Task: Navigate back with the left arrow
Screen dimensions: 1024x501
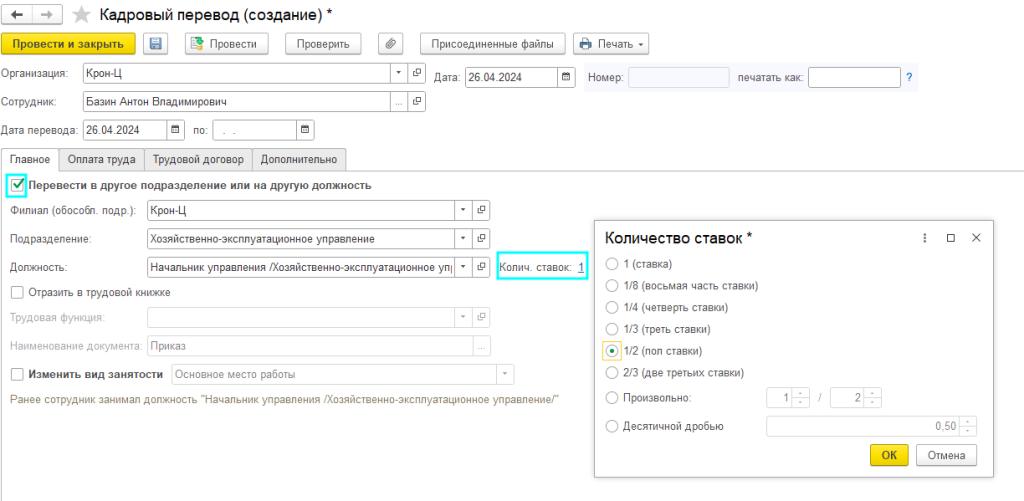Action: tap(18, 14)
